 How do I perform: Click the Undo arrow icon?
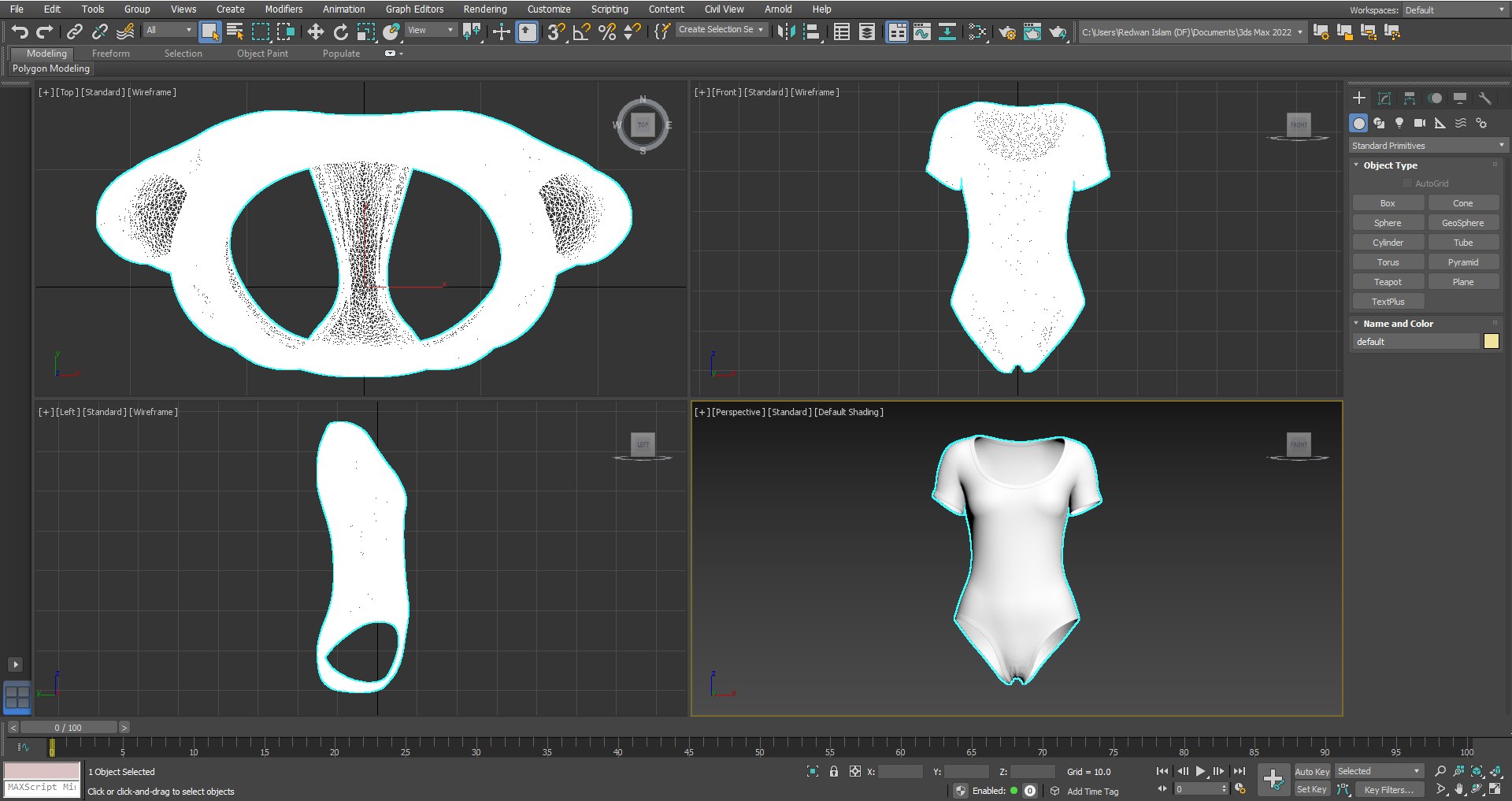click(20, 32)
